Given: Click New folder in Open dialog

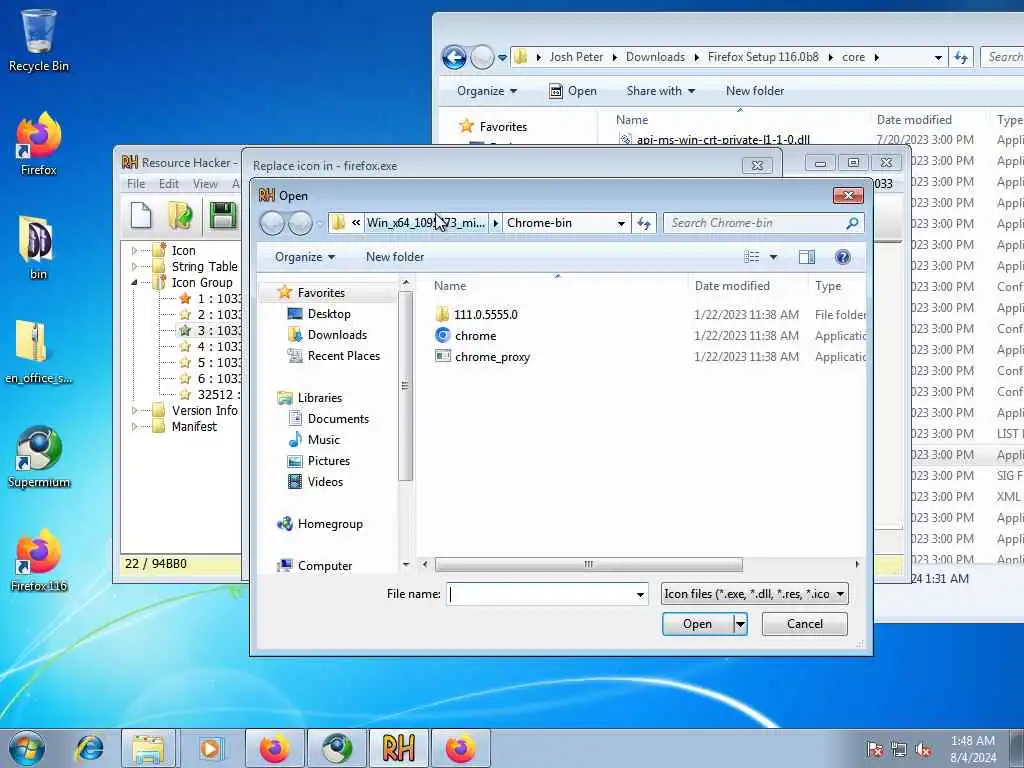Looking at the screenshot, I should (394, 257).
